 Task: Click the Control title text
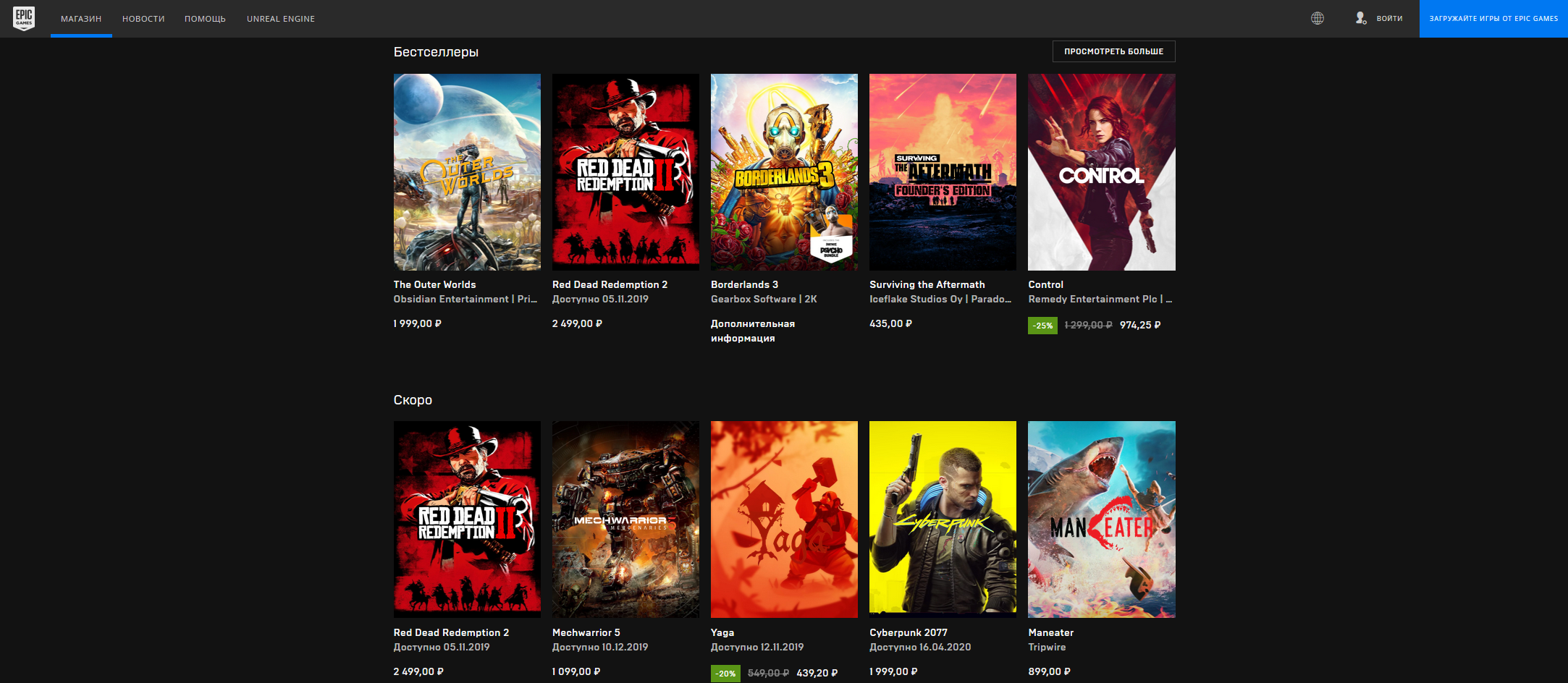click(x=1046, y=284)
